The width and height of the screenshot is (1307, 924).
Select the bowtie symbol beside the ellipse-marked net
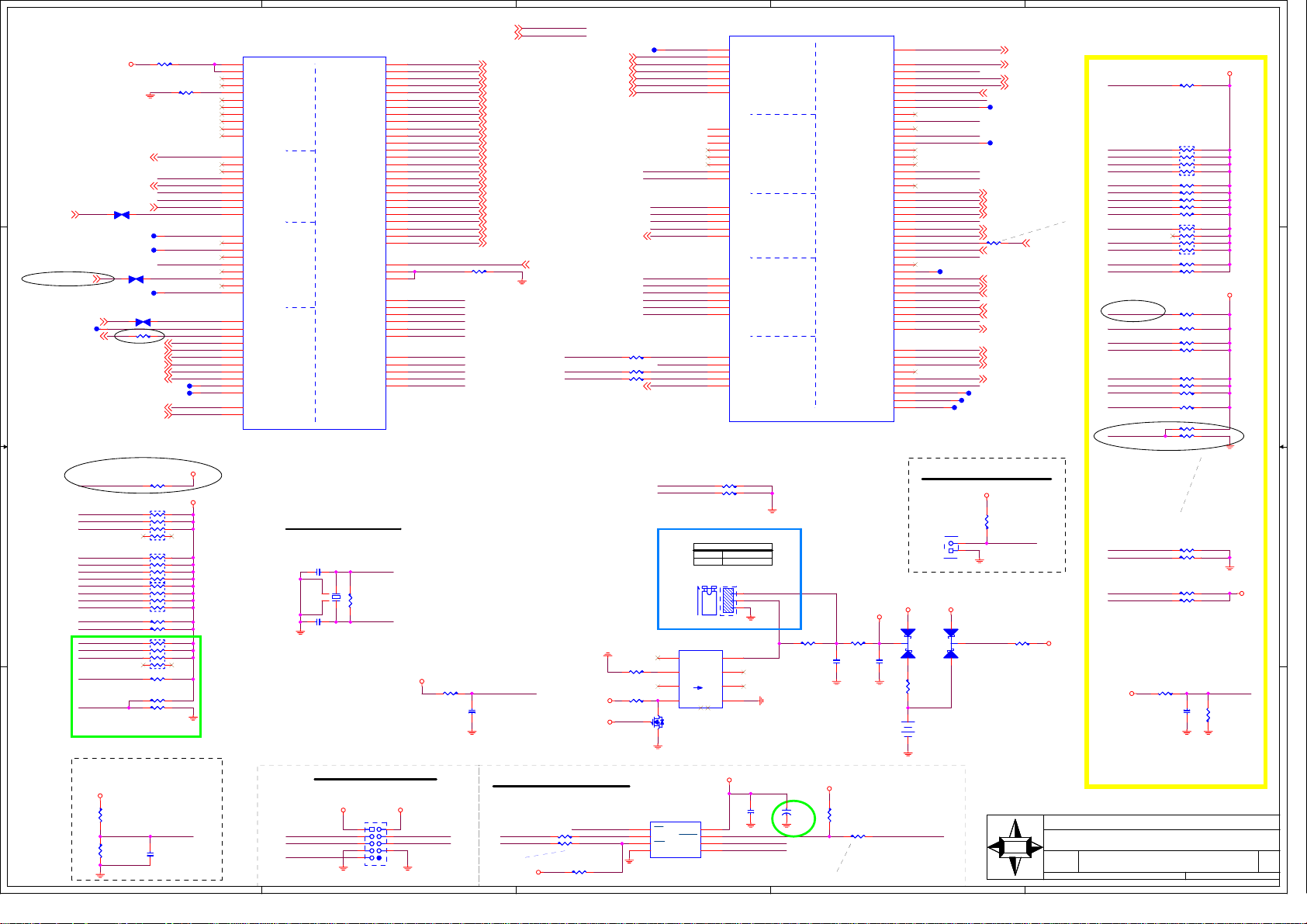[136, 279]
